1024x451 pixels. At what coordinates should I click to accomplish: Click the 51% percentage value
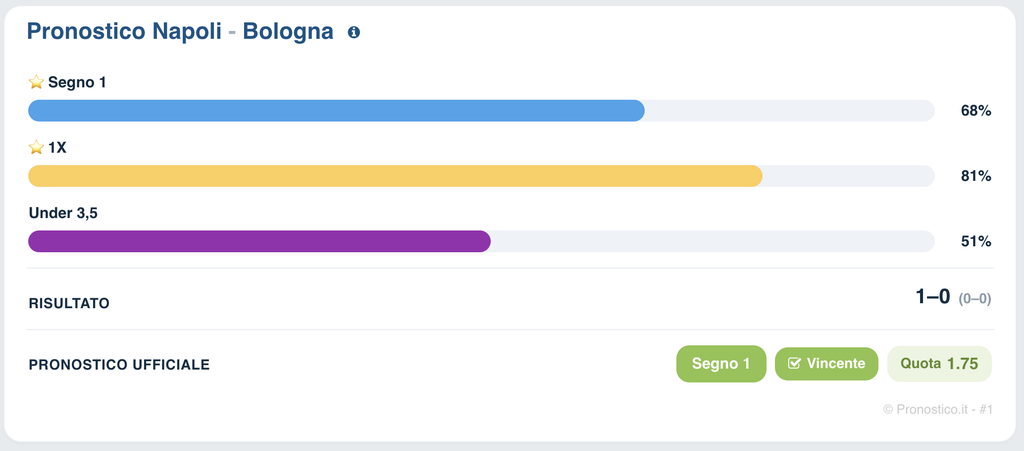tap(976, 241)
